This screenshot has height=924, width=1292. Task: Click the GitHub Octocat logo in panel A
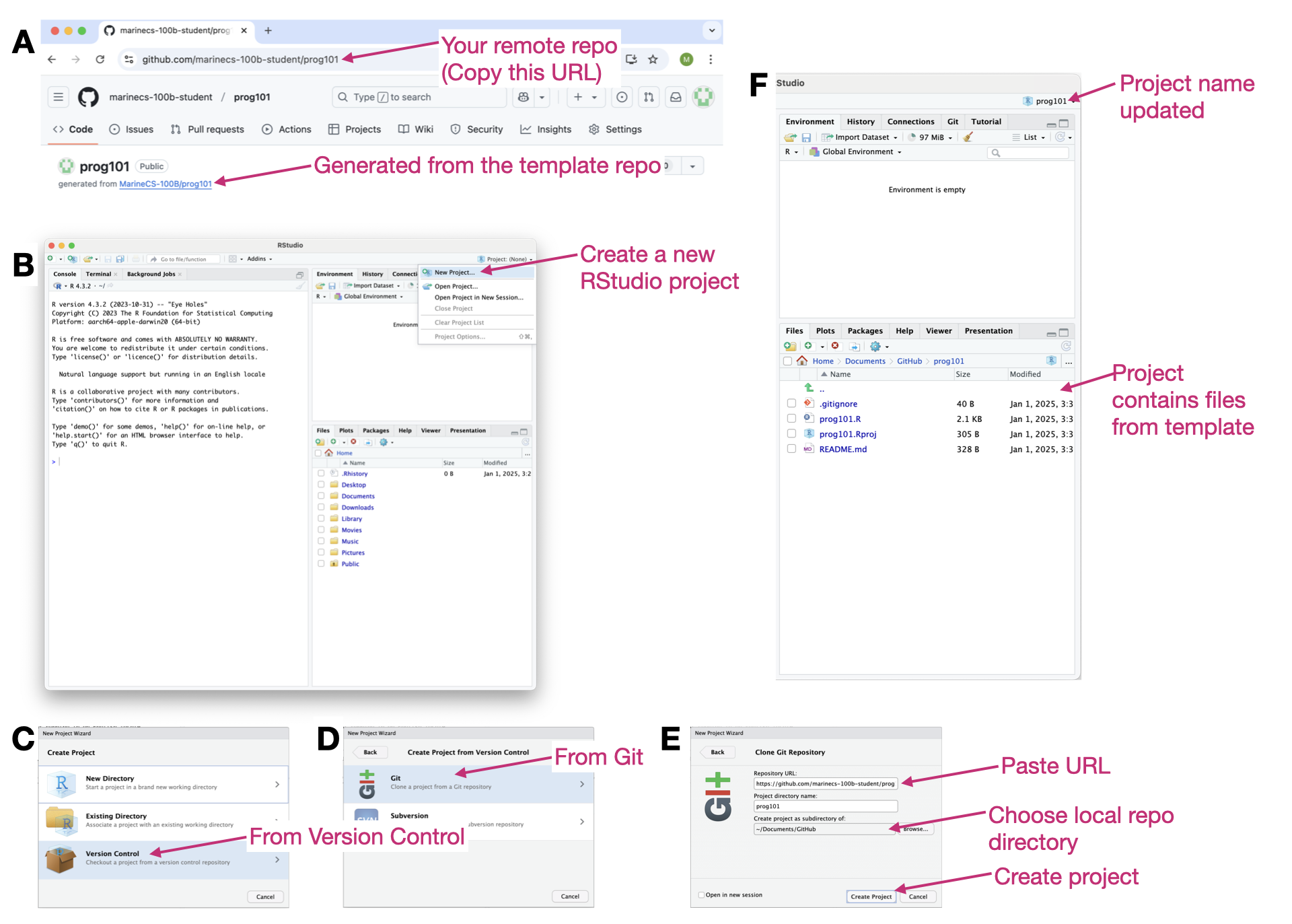pyautogui.click(x=88, y=97)
